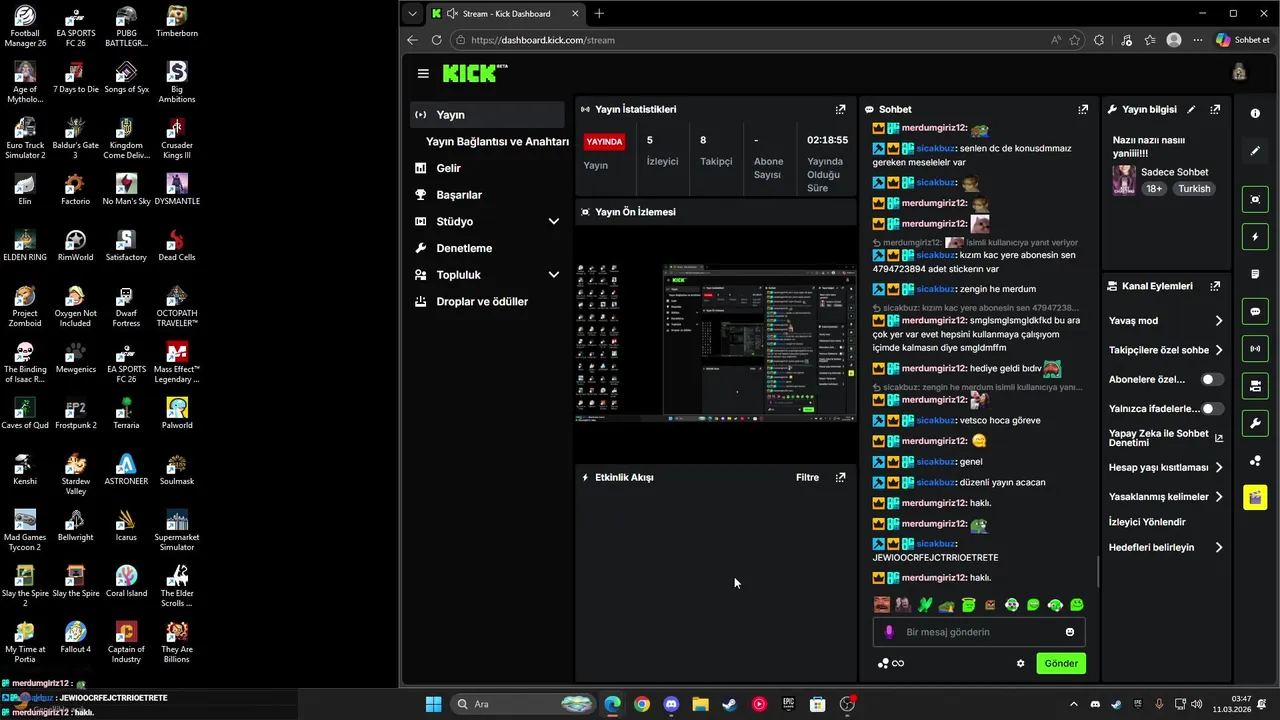Click the KICK logo

(x=475, y=73)
